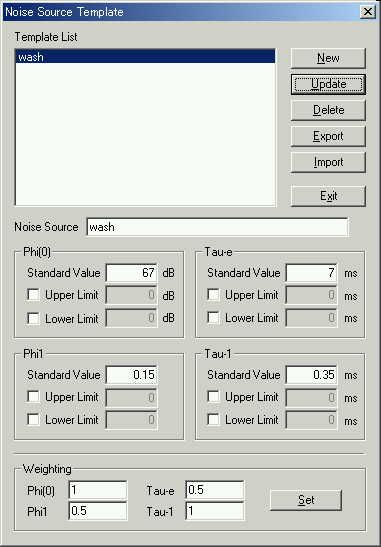Focus the Tau-e Standard Value field
The image size is (381, 547).
[x=311, y=273]
